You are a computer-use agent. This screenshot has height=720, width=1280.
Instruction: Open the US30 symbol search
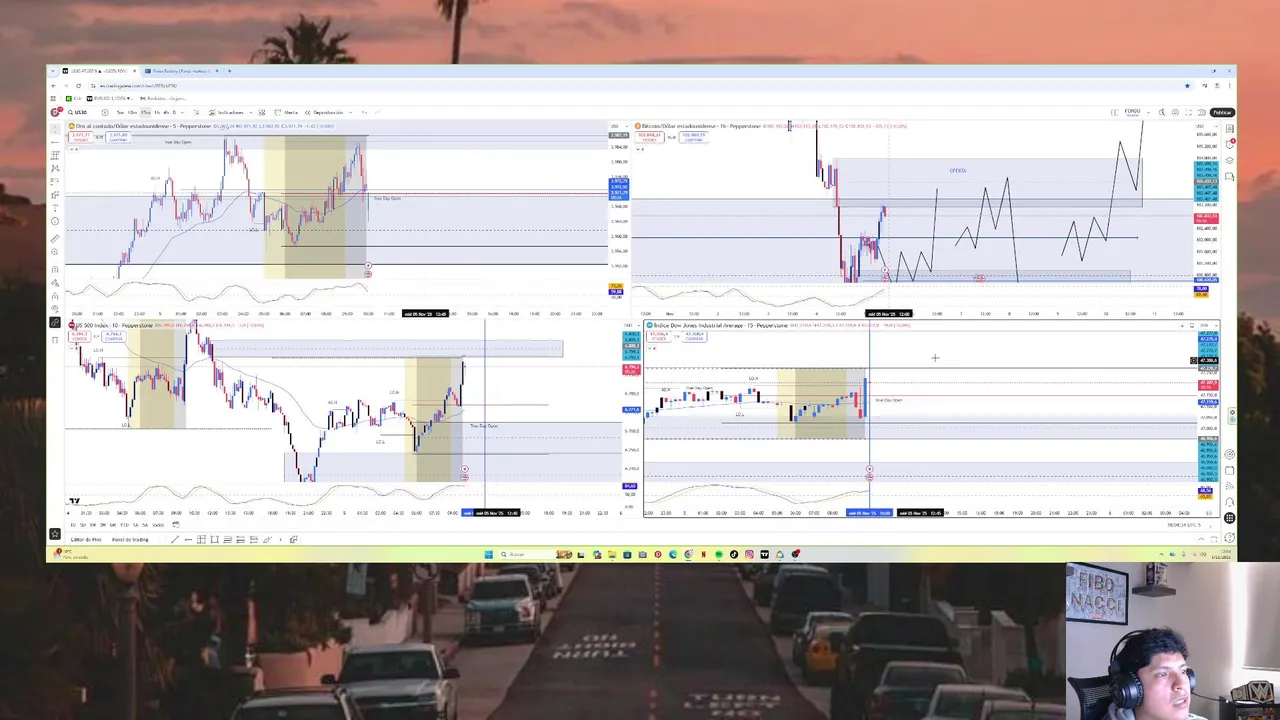tap(77, 112)
